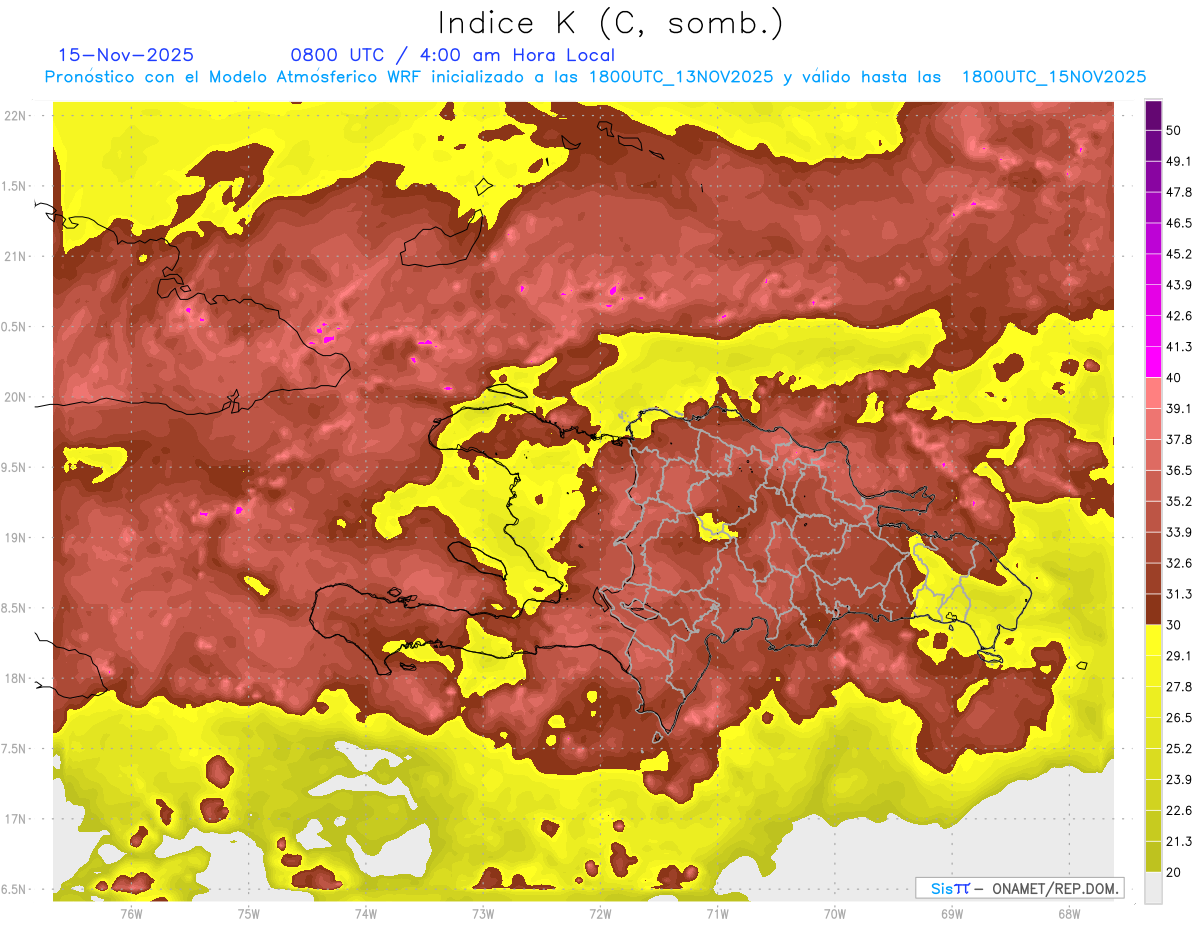Click the colorbar value "46.5"
The height and width of the screenshot is (927, 1200).
coord(1178,223)
